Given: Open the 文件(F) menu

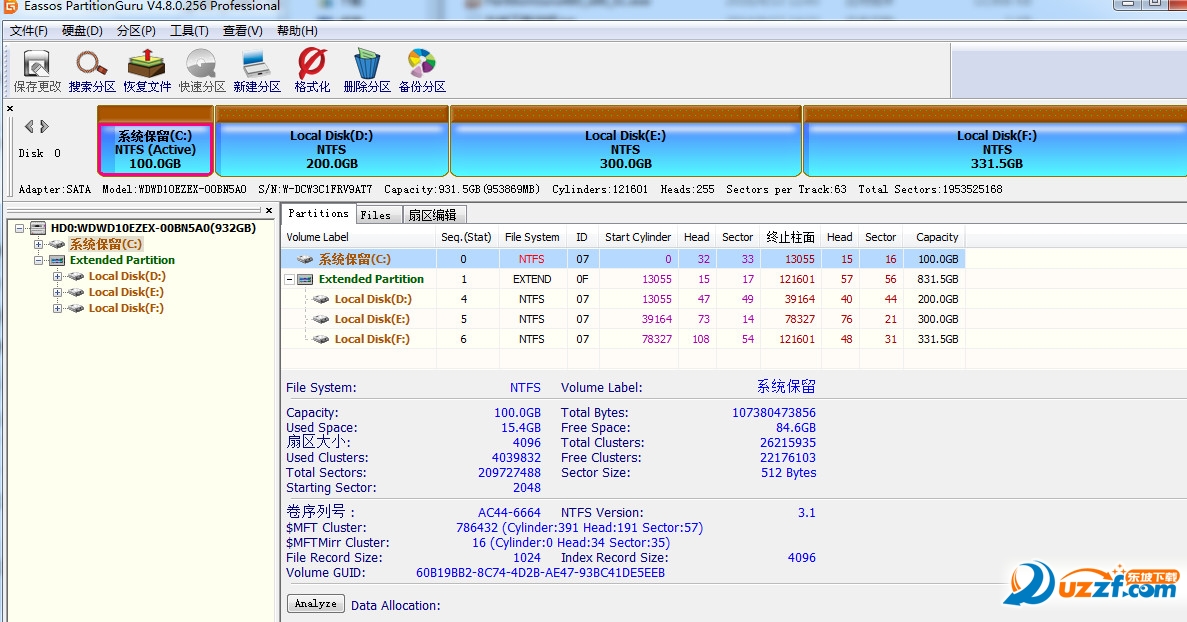Looking at the screenshot, I should [x=29, y=31].
